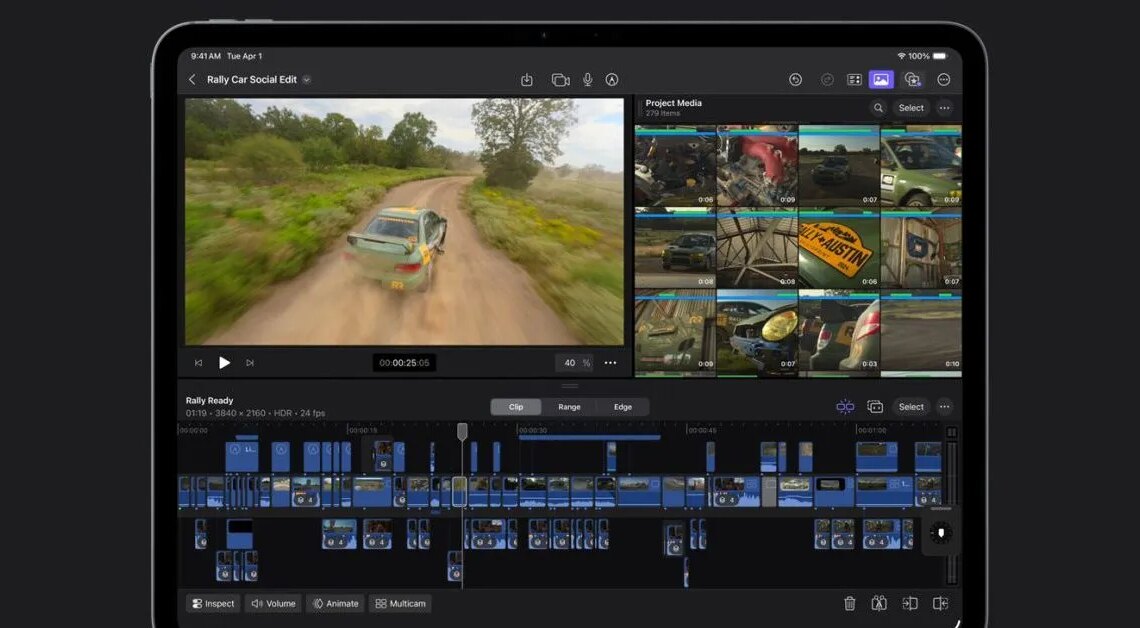The width and height of the screenshot is (1140, 628).
Task: Click the delete clip trash icon
Action: pyautogui.click(x=850, y=603)
